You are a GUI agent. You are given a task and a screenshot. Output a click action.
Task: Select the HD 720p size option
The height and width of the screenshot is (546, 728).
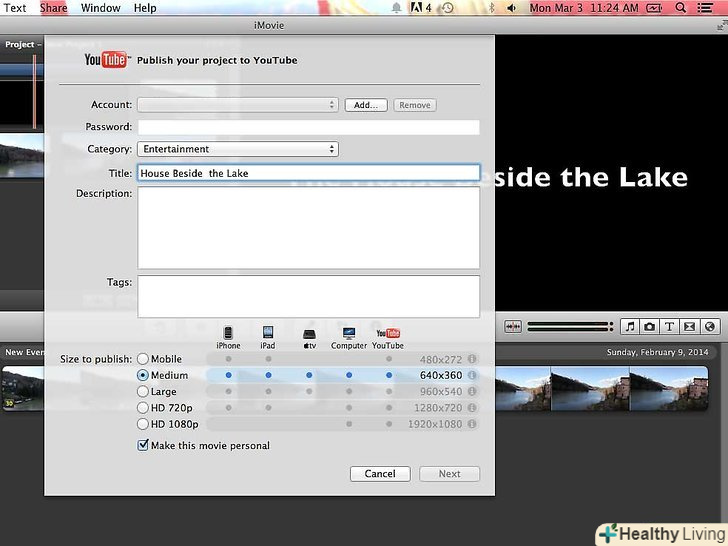tap(143, 408)
